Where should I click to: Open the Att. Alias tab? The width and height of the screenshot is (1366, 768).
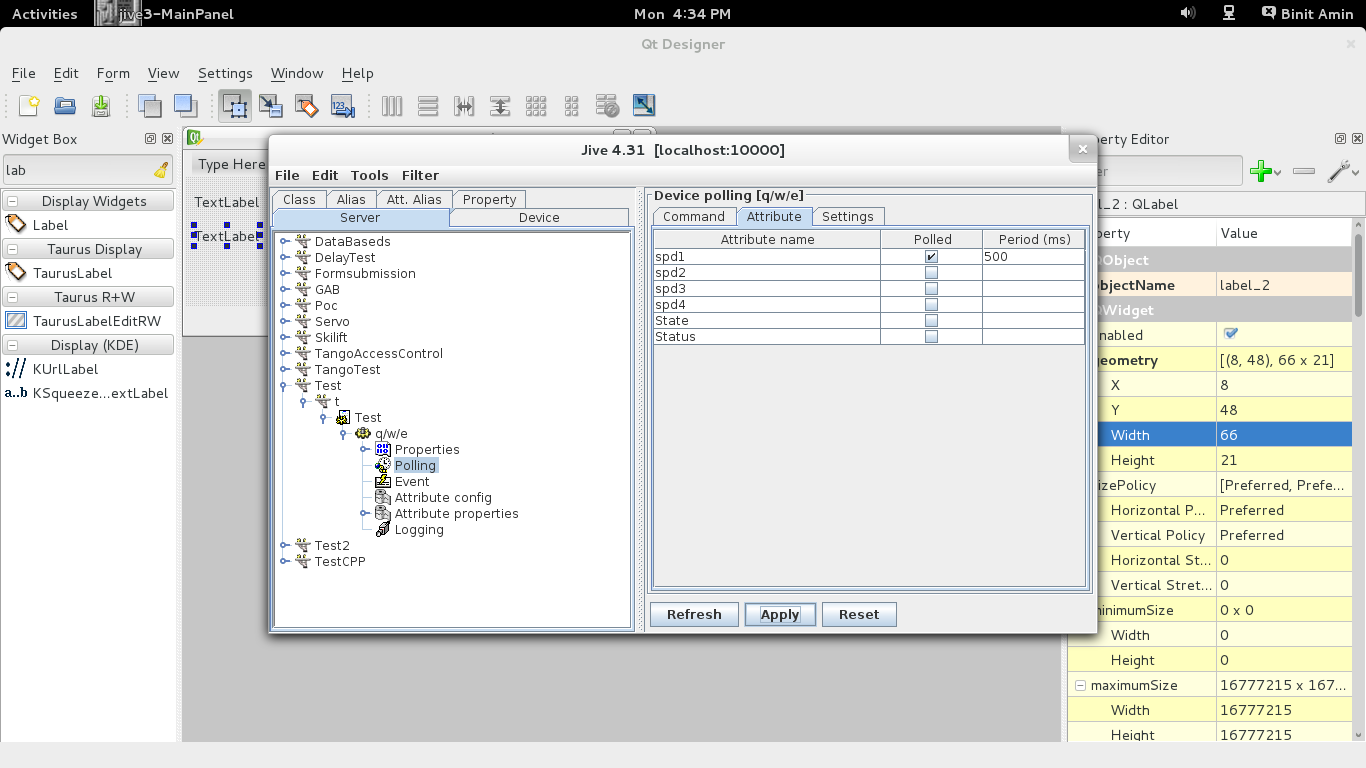[414, 199]
